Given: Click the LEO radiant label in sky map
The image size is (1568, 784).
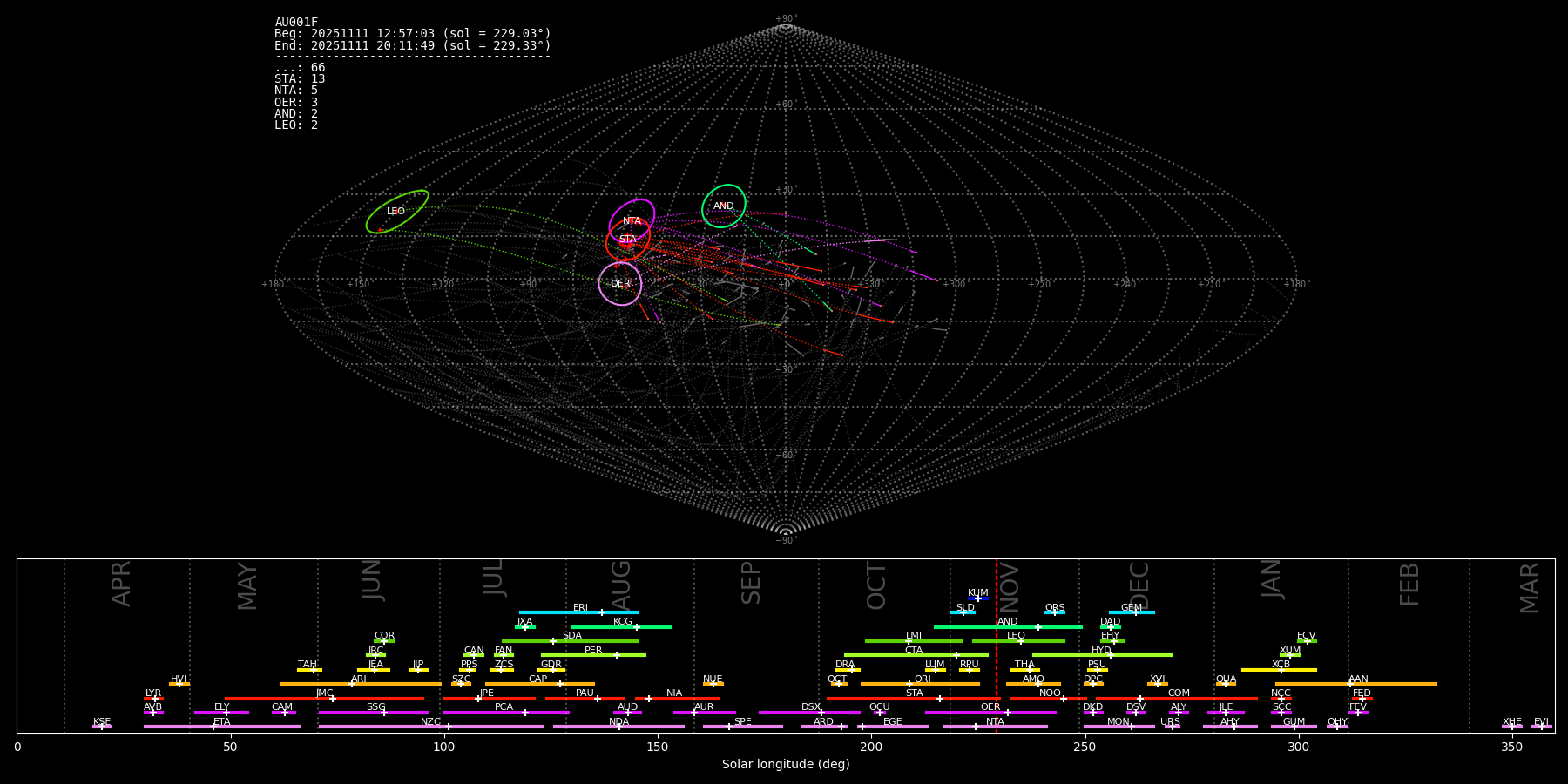Looking at the screenshot, I should point(395,212).
